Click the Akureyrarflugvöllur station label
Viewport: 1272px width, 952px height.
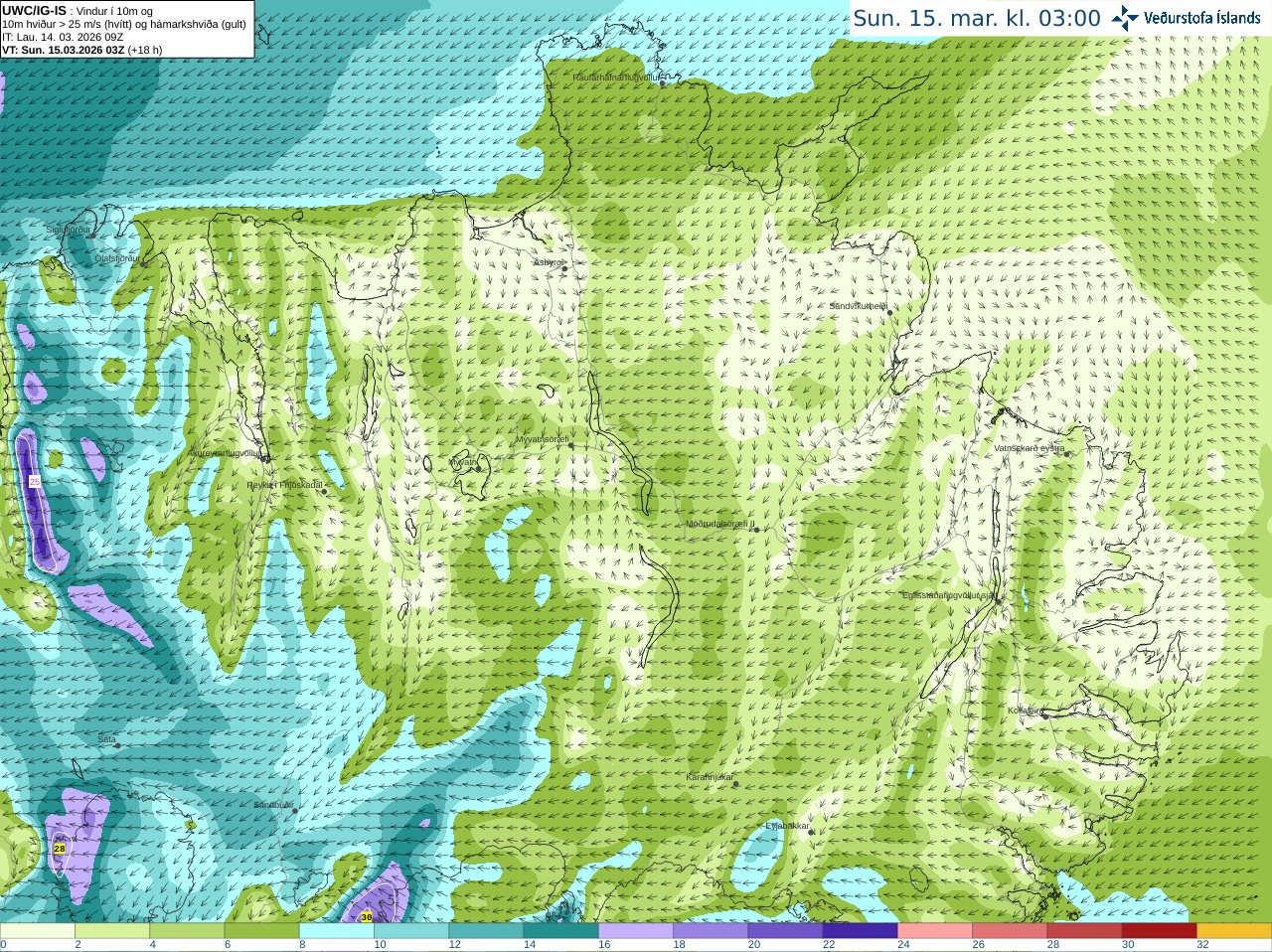click(226, 452)
